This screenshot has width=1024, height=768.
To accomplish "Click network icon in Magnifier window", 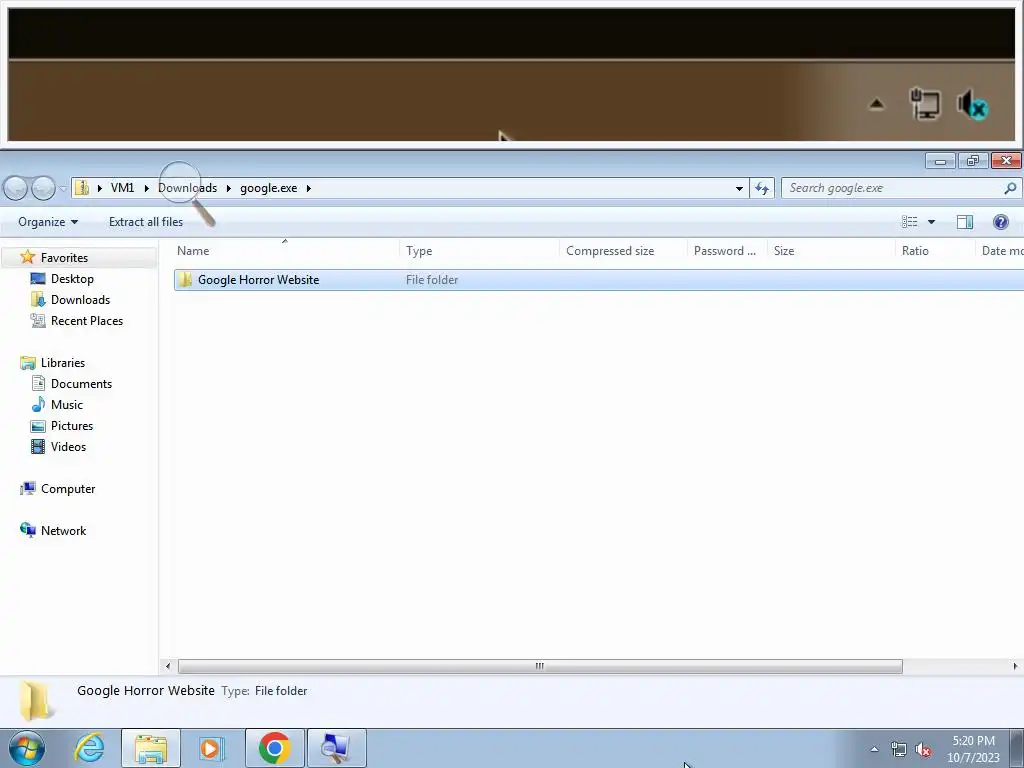I will (925, 104).
